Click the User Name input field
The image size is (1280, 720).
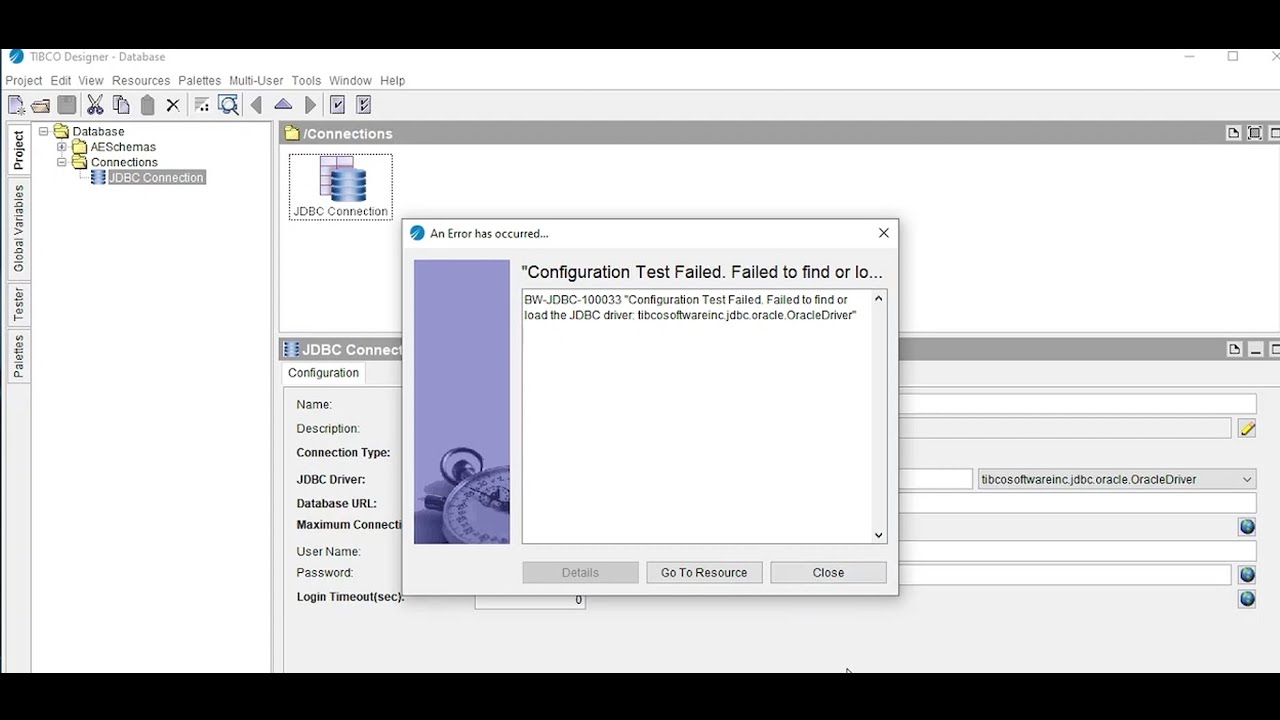(1078, 551)
